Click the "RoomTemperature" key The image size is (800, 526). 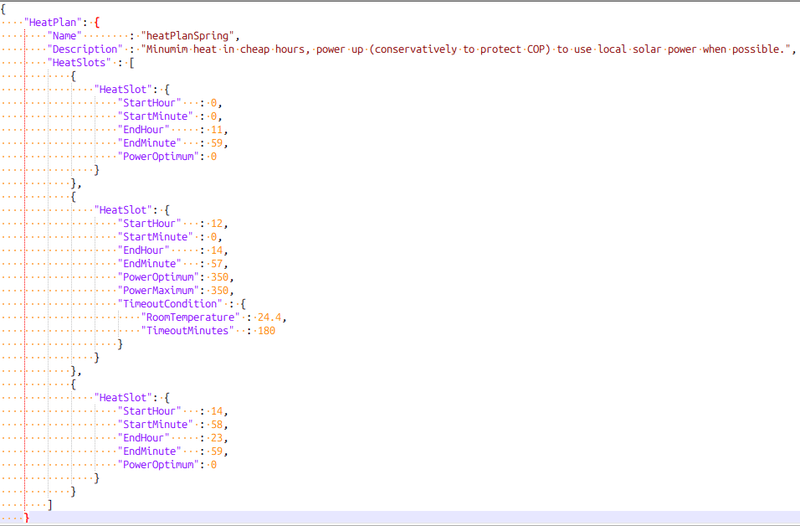tap(190, 317)
